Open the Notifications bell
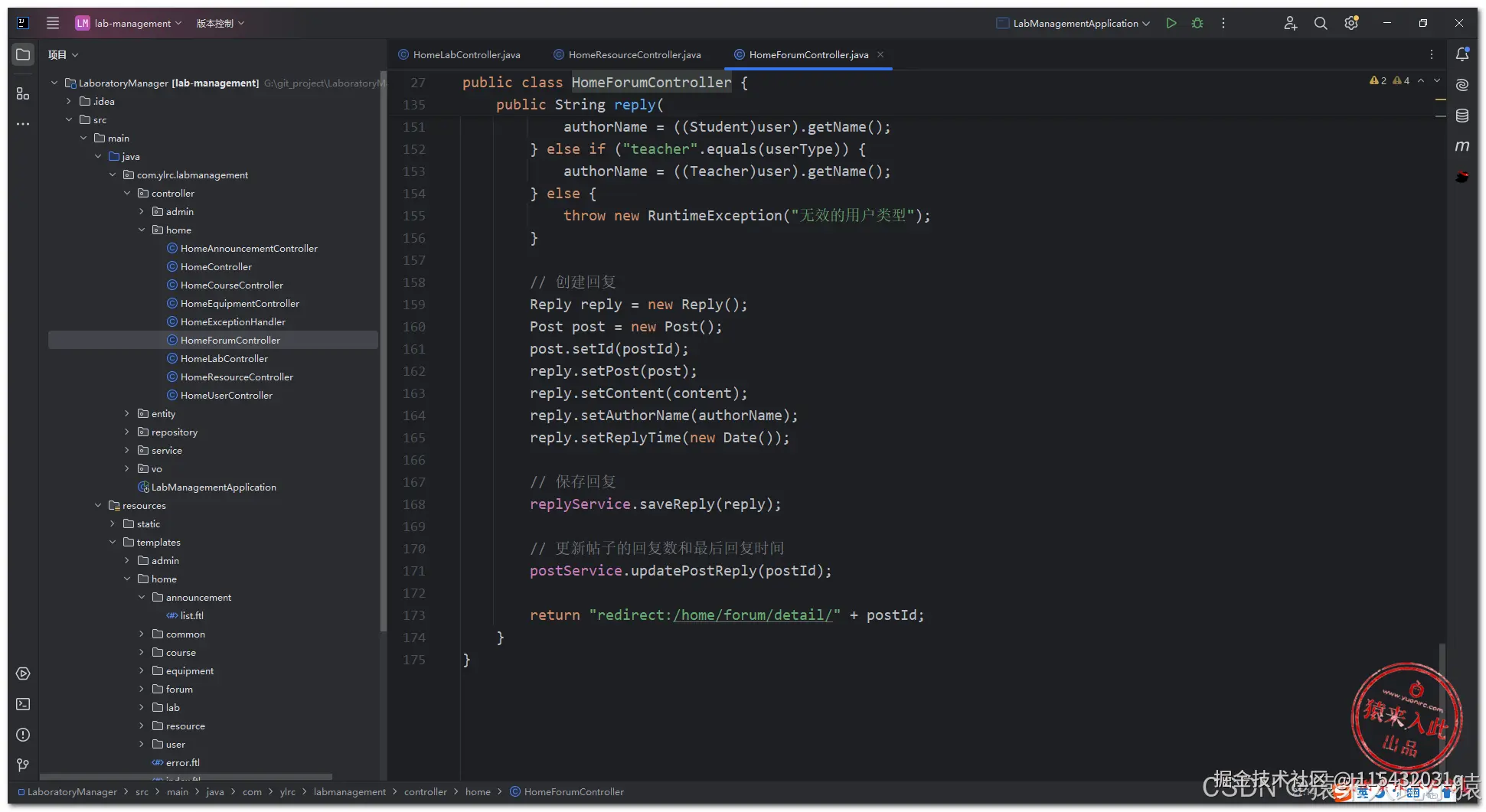 [1462, 54]
